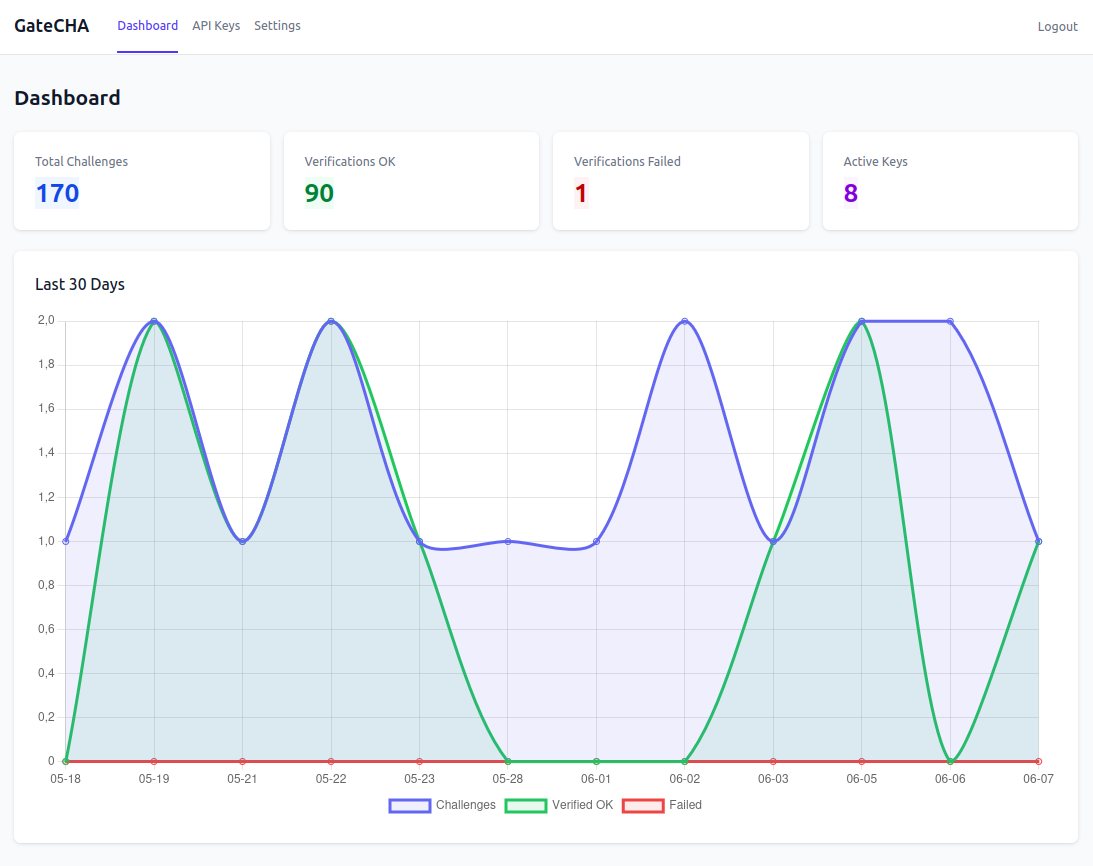
Task: Toggle the Challenges legend swatch
Action: (x=410, y=805)
